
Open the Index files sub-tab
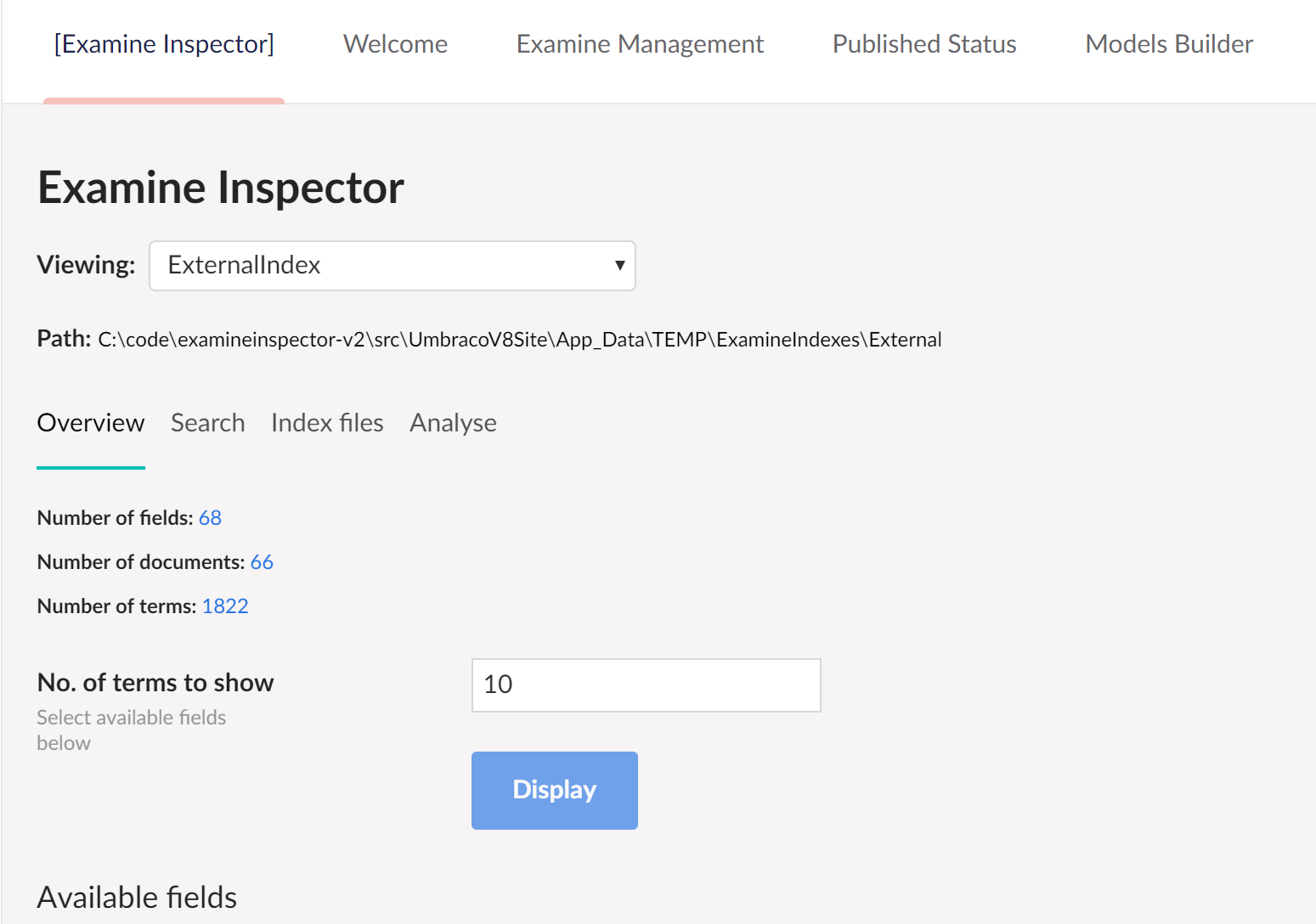point(327,423)
